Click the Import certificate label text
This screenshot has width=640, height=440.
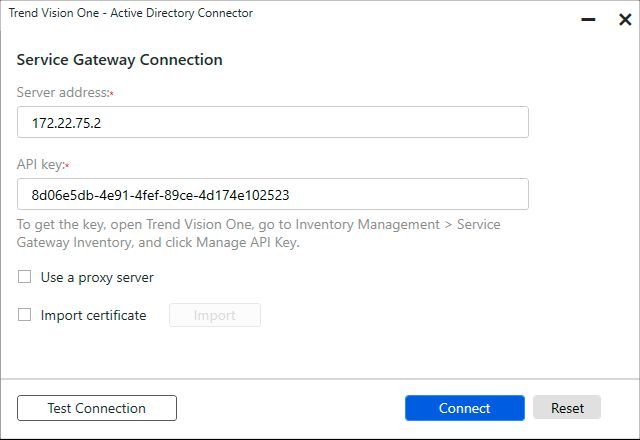point(93,315)
